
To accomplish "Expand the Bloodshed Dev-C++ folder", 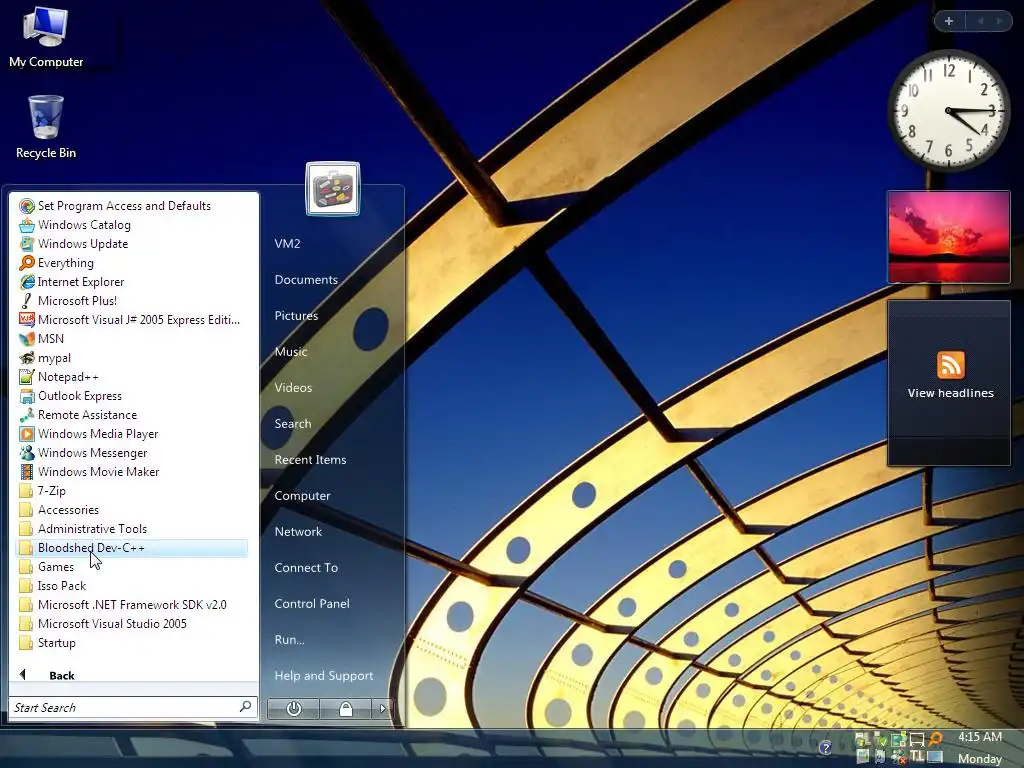I will coord(131,548).
